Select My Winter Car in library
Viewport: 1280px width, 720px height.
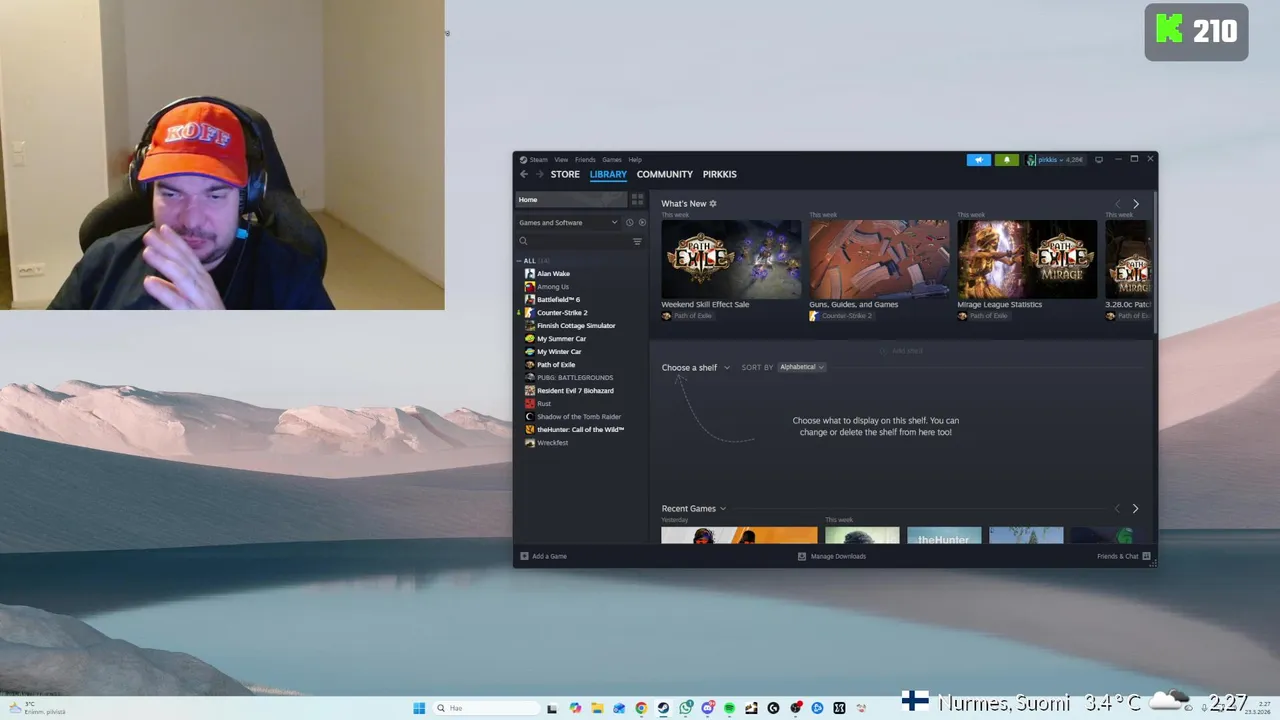click(x=559, y=352)
